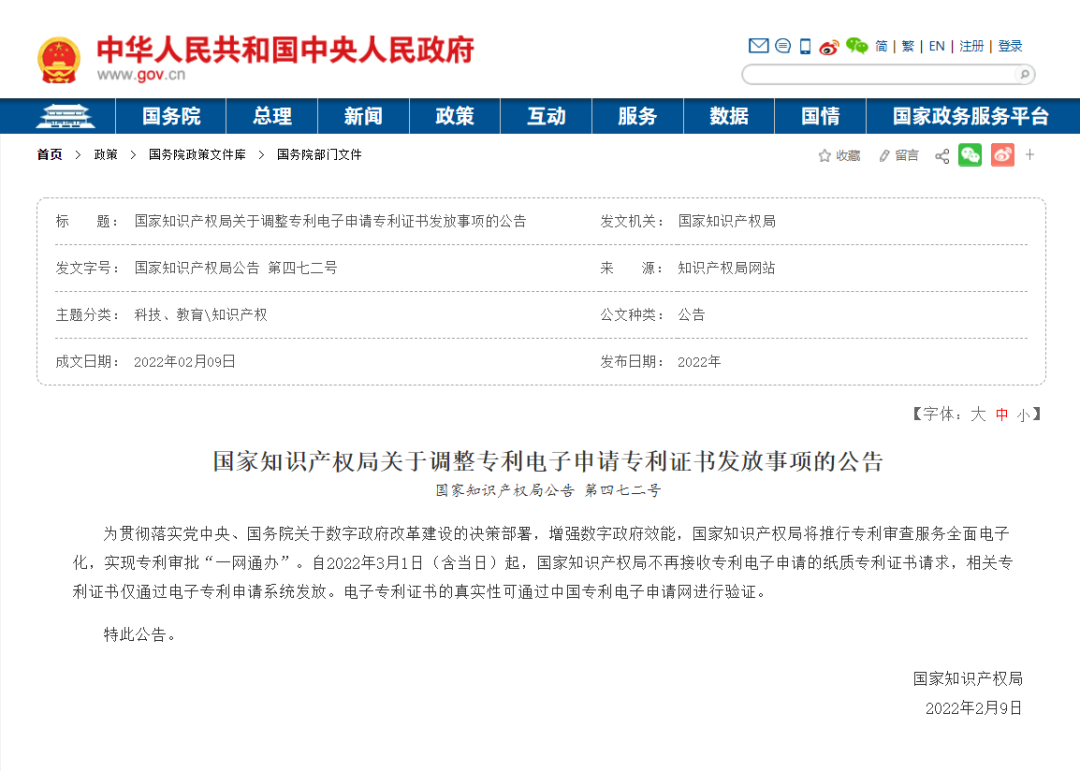Open the 国情 menu tab
The image size is (1080, 771).
tap(820, 116)
